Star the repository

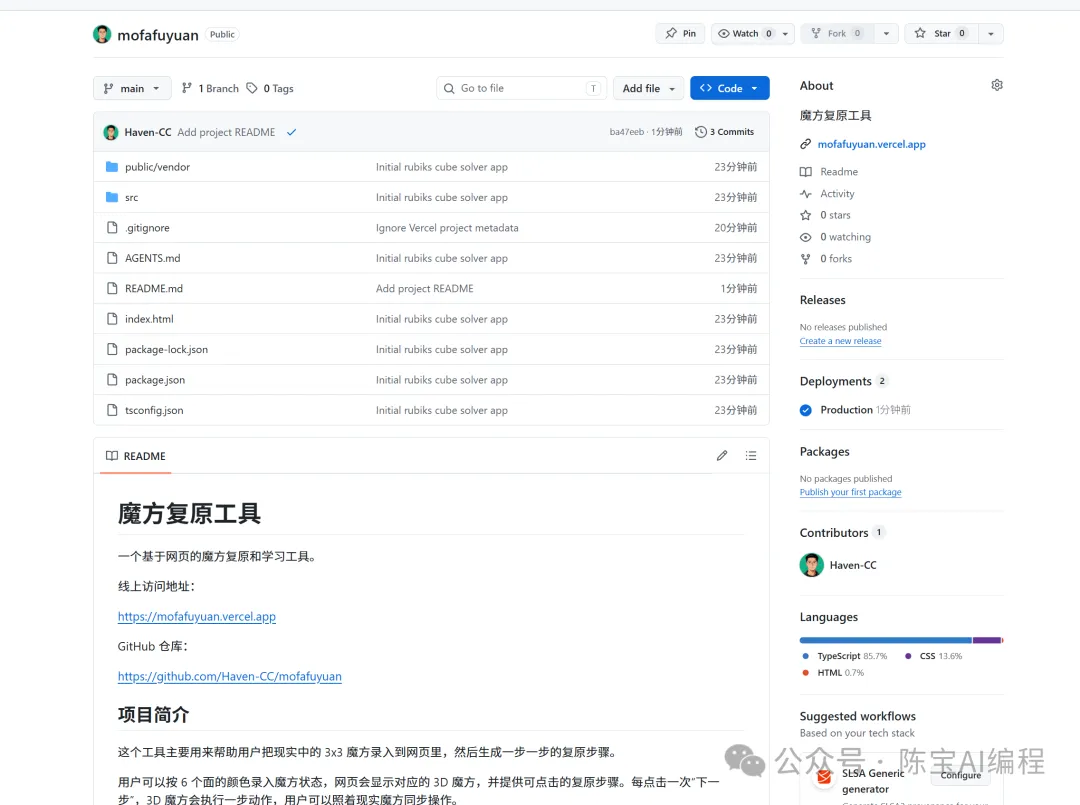[x=941, y=34]
